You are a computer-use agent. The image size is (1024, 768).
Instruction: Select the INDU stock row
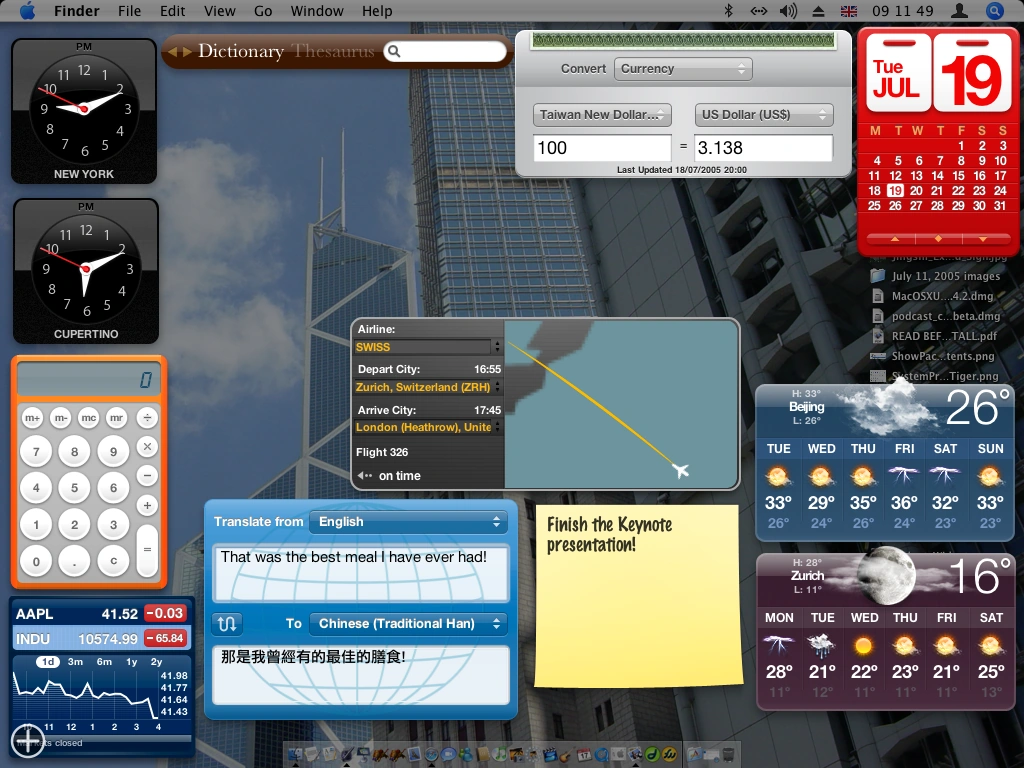click(x=102, y=638)
